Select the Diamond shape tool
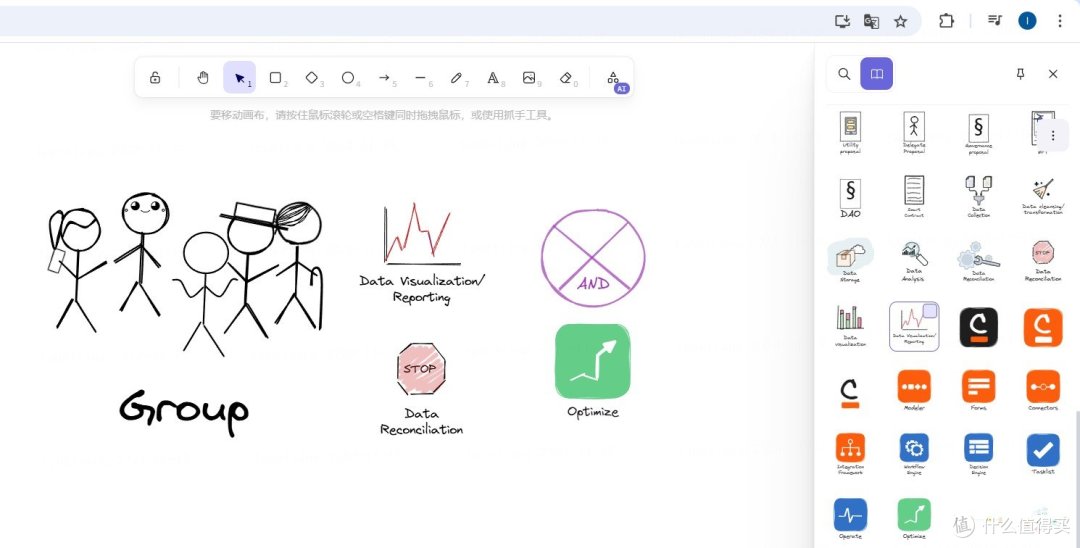 [x=312, y=78]
